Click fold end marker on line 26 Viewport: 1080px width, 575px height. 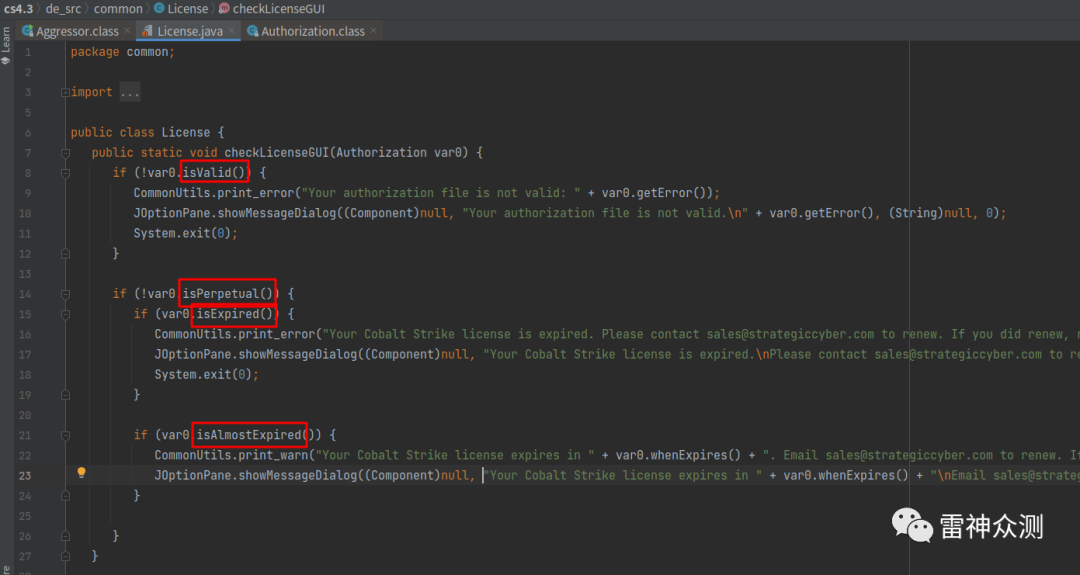click(65, 536)
